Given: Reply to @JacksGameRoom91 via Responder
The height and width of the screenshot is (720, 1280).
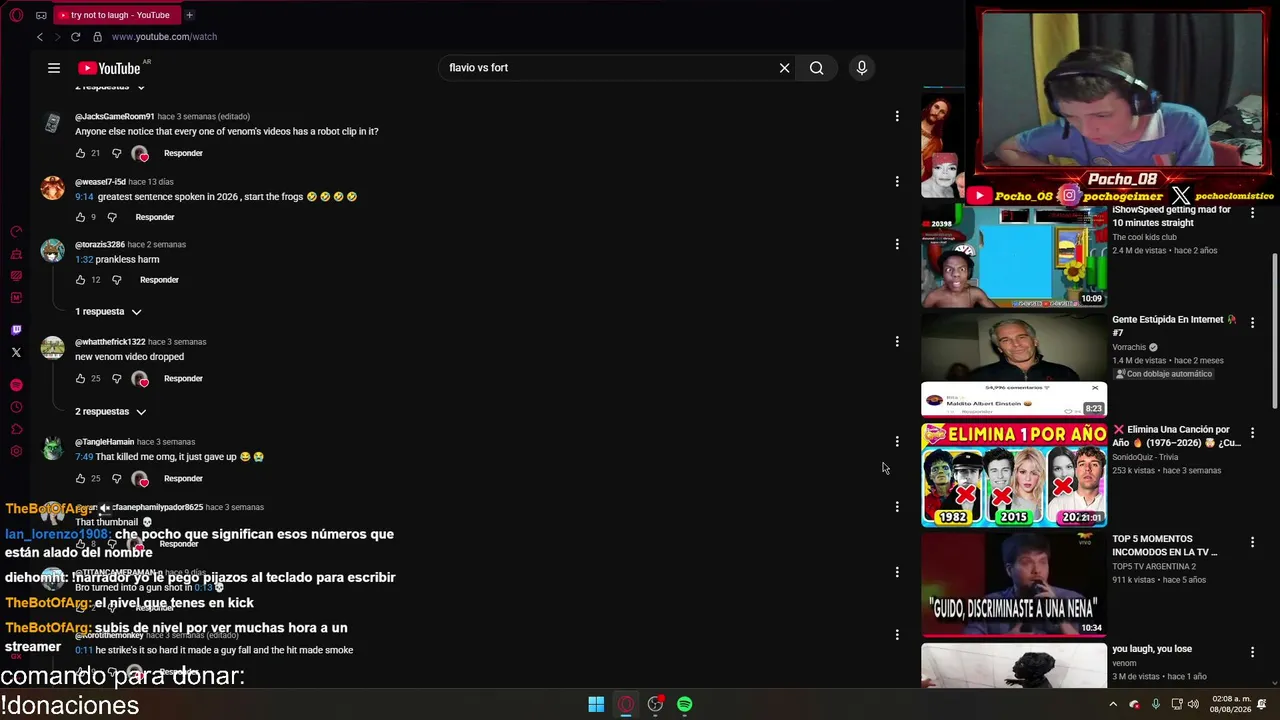Looking at the screenshot, I should click(183, 153).
